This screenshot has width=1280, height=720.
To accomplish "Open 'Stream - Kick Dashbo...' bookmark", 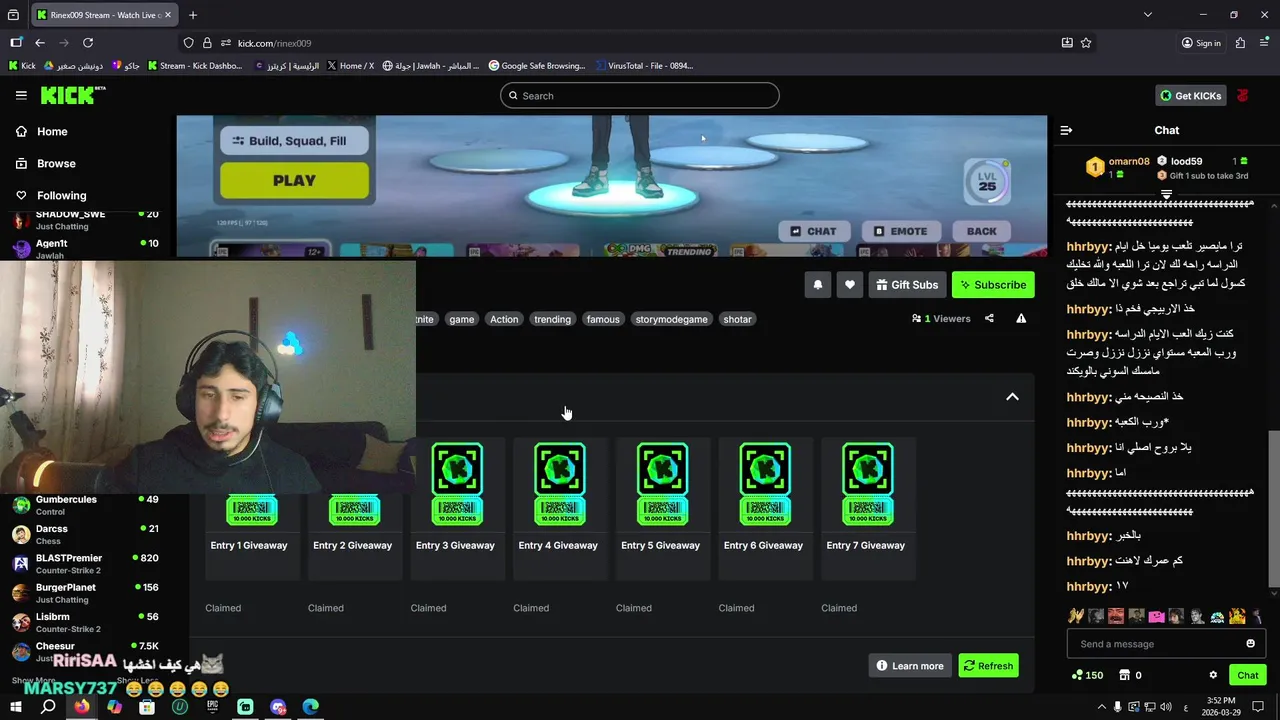I will 195,66.
